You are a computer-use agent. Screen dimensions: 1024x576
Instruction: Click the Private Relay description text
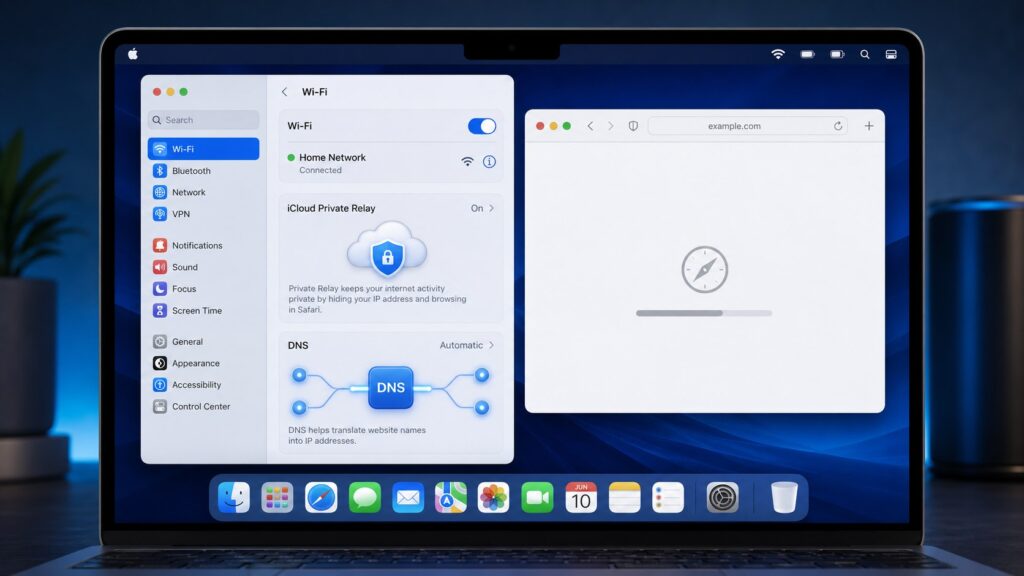tap(377, 299)
